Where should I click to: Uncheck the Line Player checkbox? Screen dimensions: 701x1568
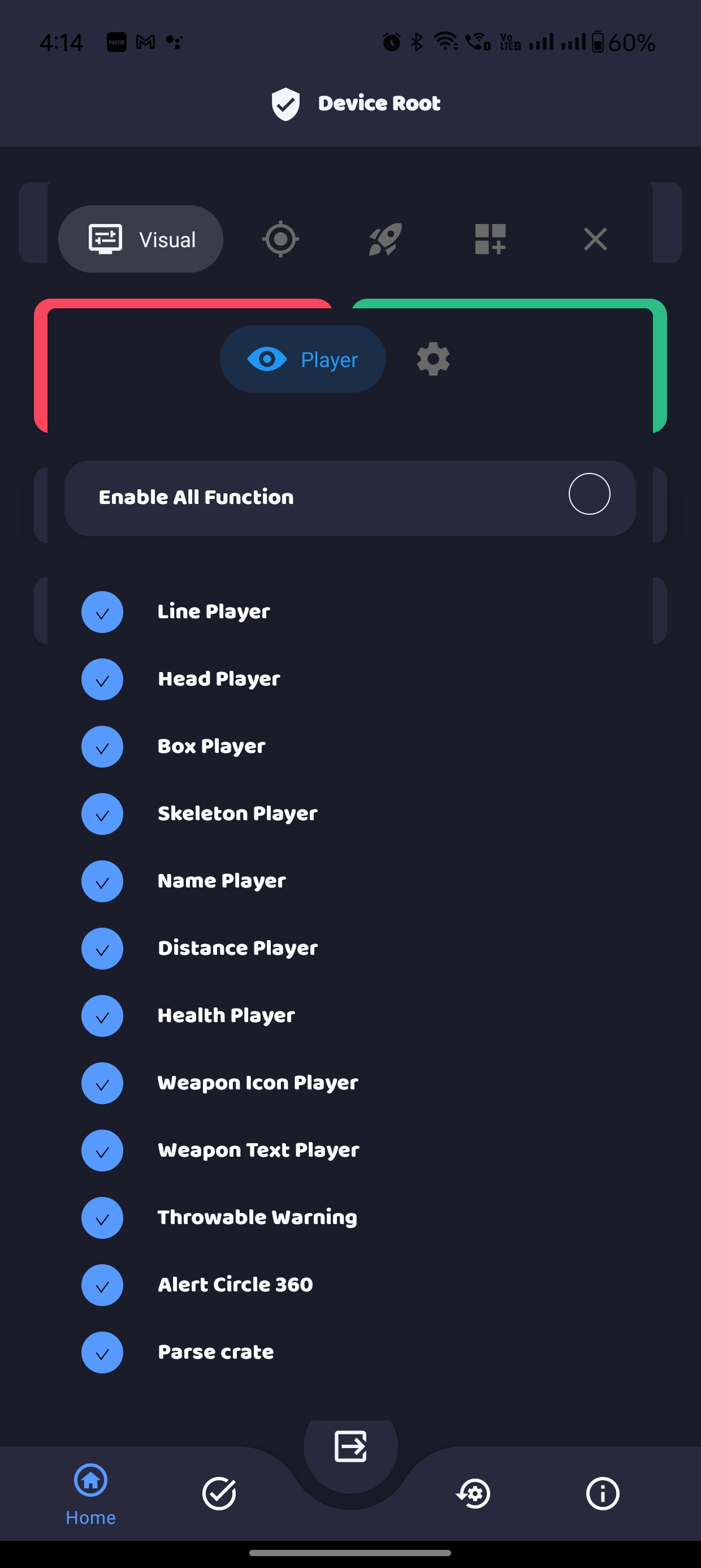tap(102, 613)
